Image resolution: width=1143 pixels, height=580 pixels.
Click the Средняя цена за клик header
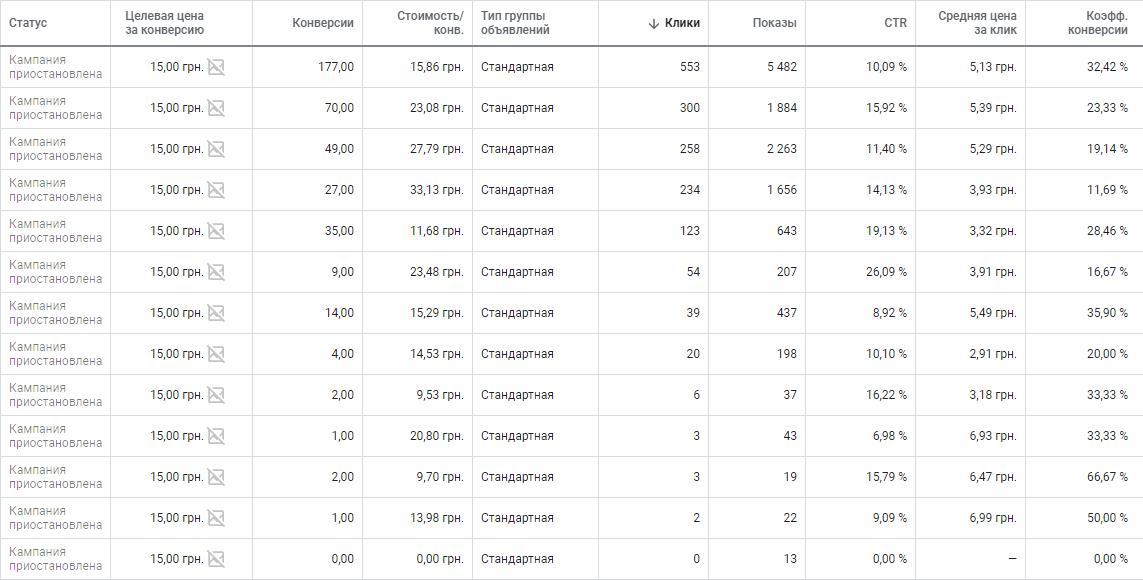coord(977,23)
